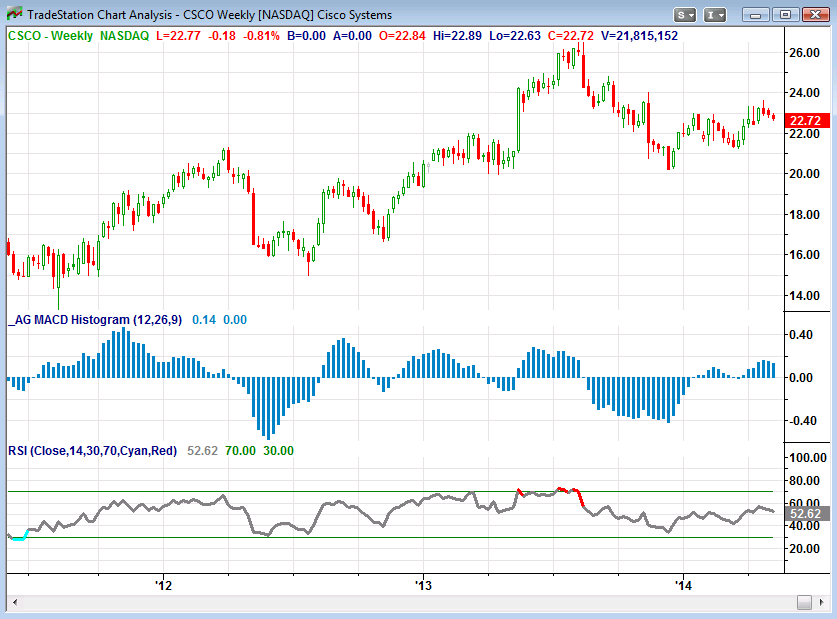The width and height of the screenshot is (837, 619).
Task: Click the Hi=22.89 high value
Action: point(457,36)
